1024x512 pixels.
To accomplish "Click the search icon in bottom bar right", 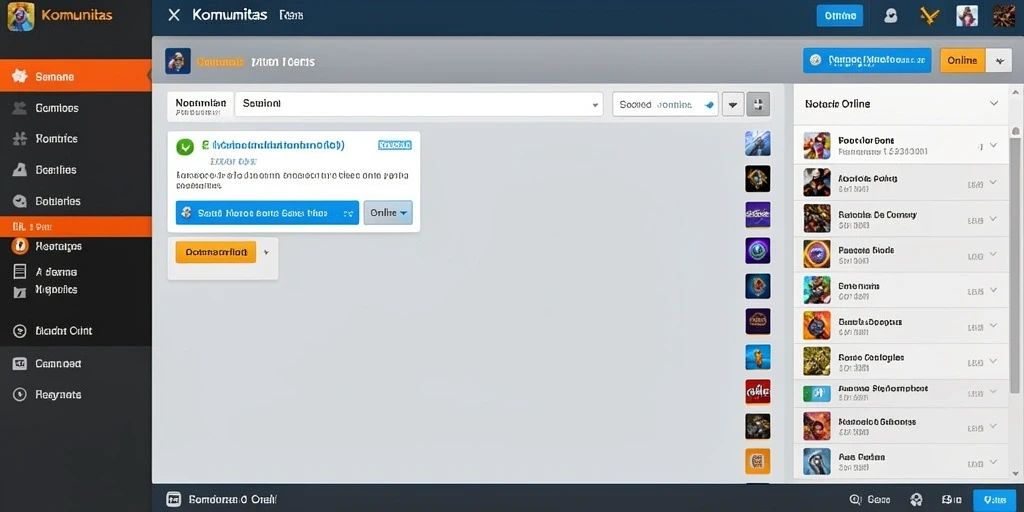I will point(856,500).
